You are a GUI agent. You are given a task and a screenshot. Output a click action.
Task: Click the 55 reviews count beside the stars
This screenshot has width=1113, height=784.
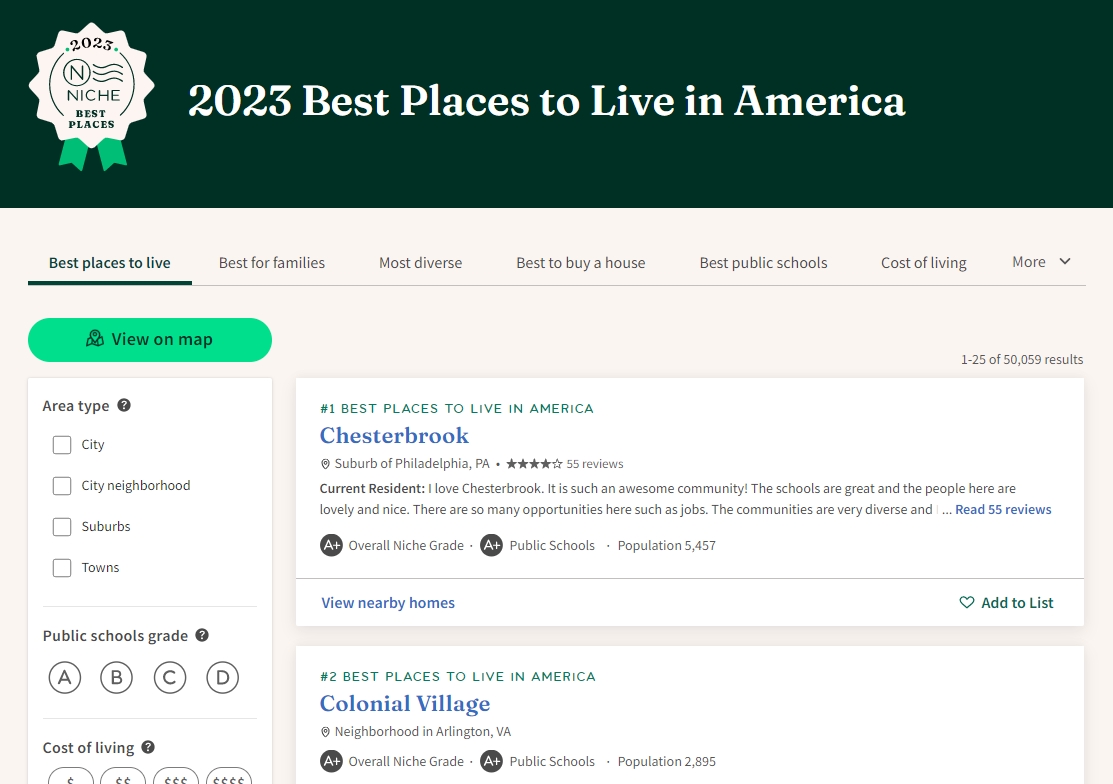(x=595, y=464)
